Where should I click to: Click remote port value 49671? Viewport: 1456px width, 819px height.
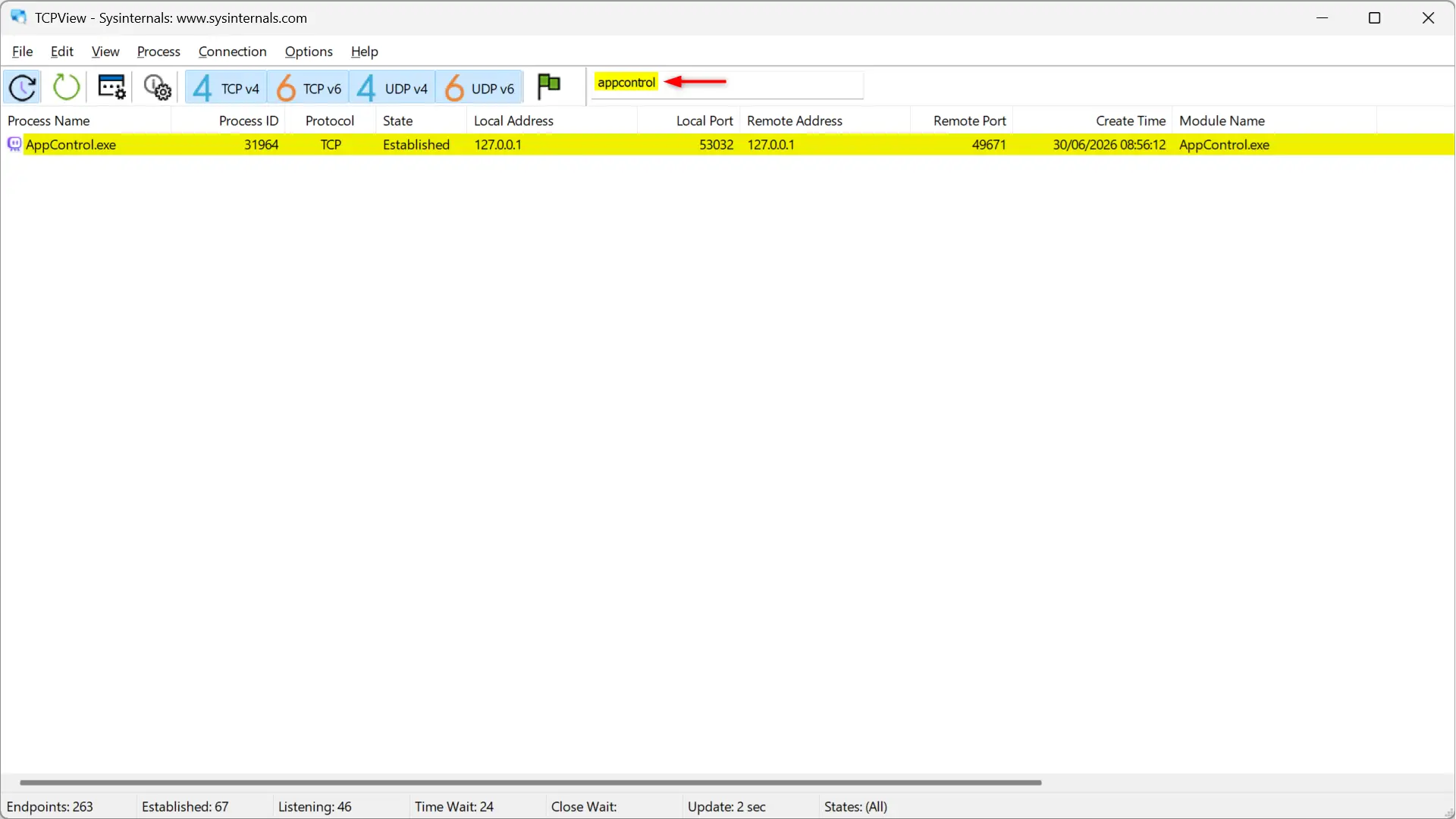[x=989, y=145]
